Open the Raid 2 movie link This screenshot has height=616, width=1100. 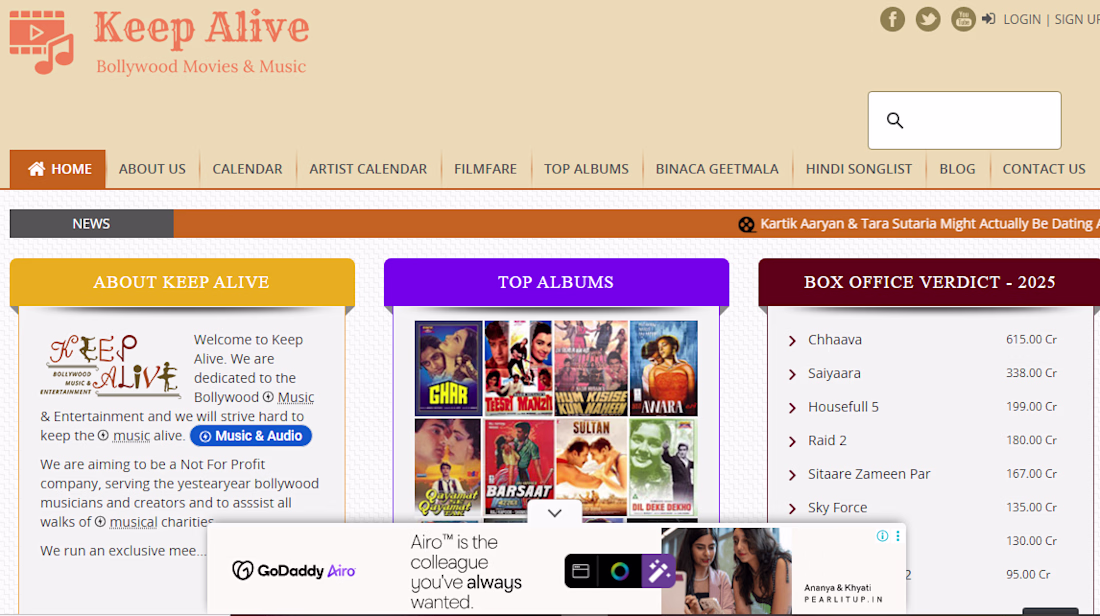tap(827, 441)
